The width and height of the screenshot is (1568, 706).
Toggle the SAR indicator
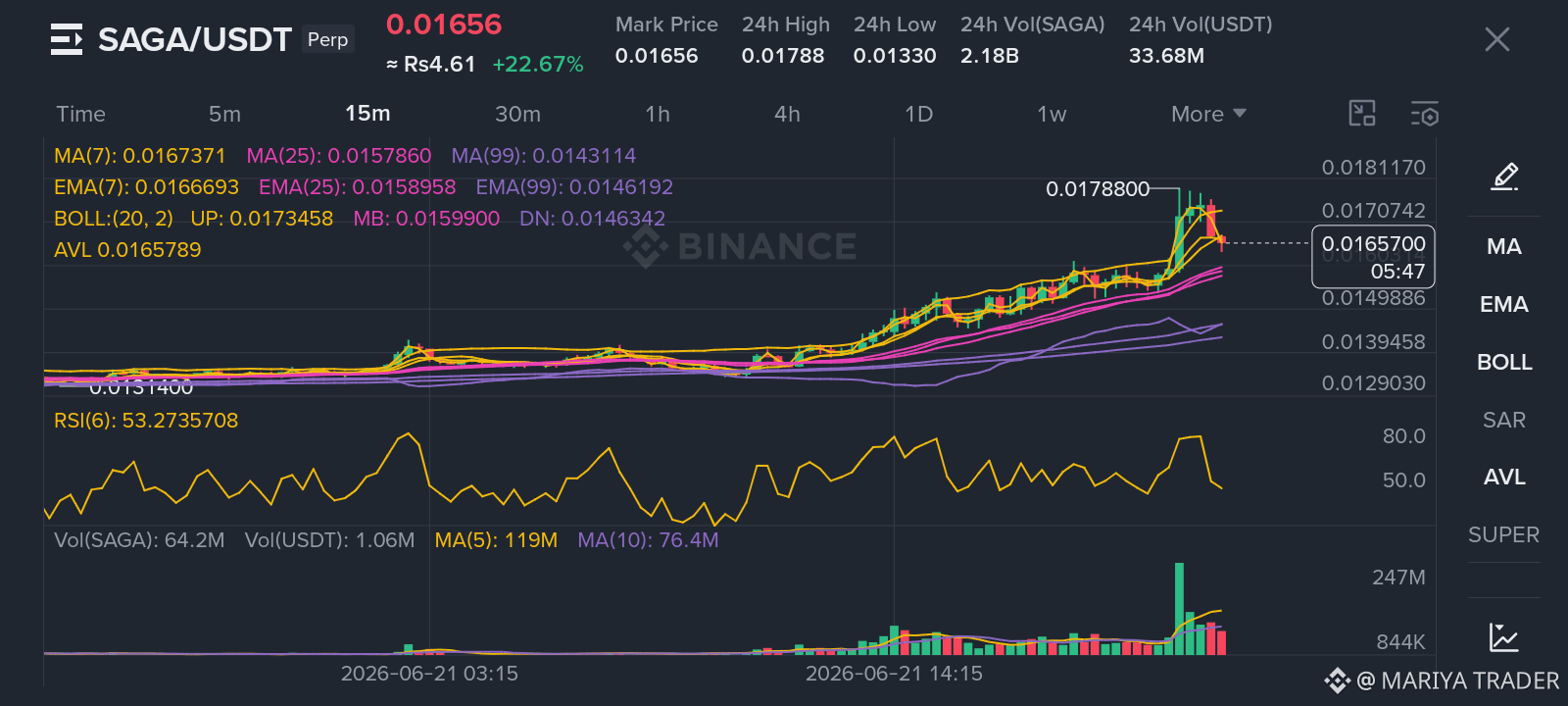click(1504, 420)
